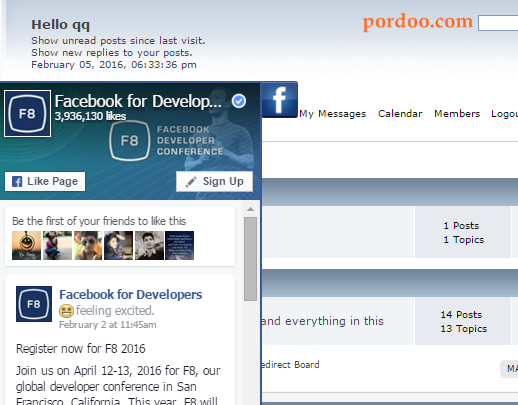The width and height of the screenshot is (518, 405).
Task: Open Facebook for Developers post author link
Action: 131,295
